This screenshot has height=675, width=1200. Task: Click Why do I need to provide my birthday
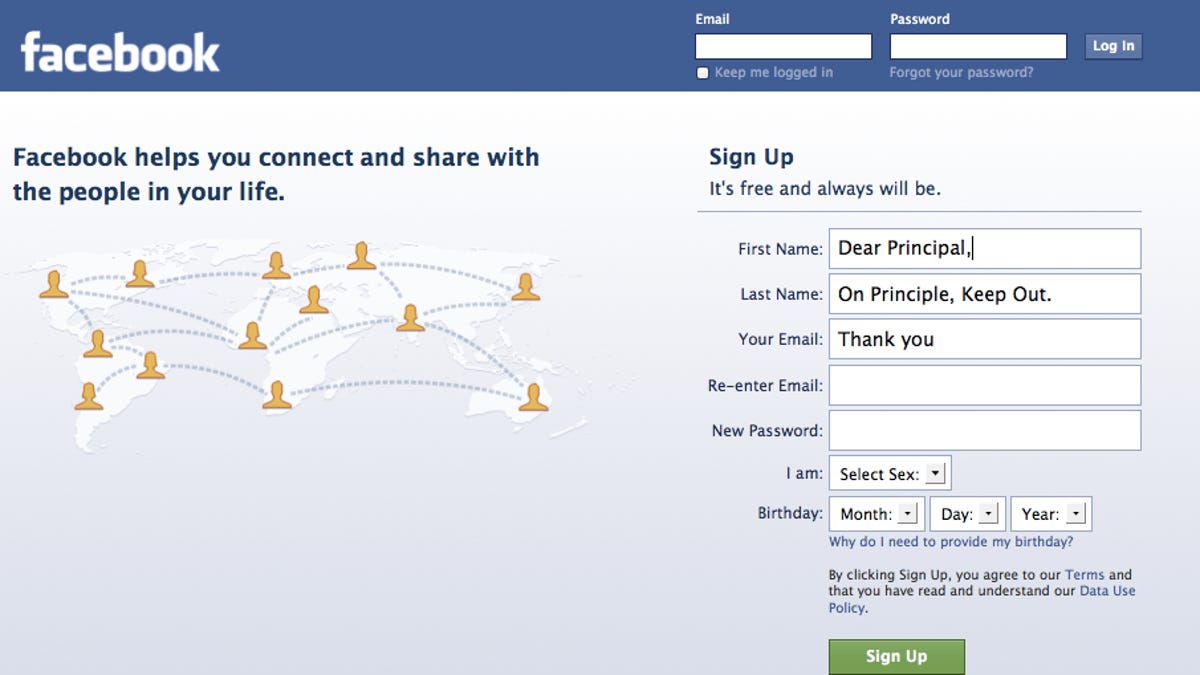pyautogui.click(x=950, y=542)
